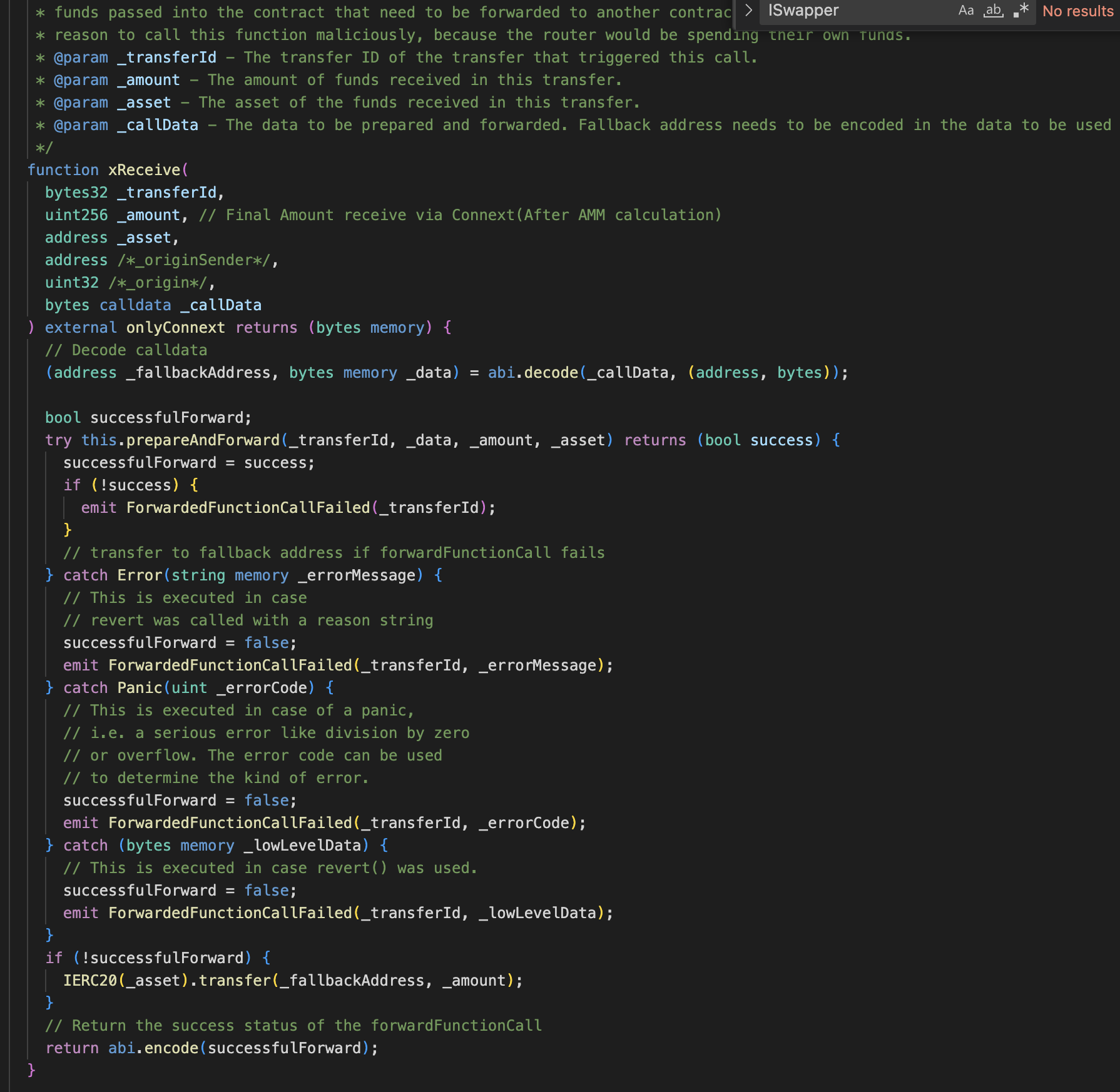Click the '// Decode calldata' comment

tap(126, 350)
